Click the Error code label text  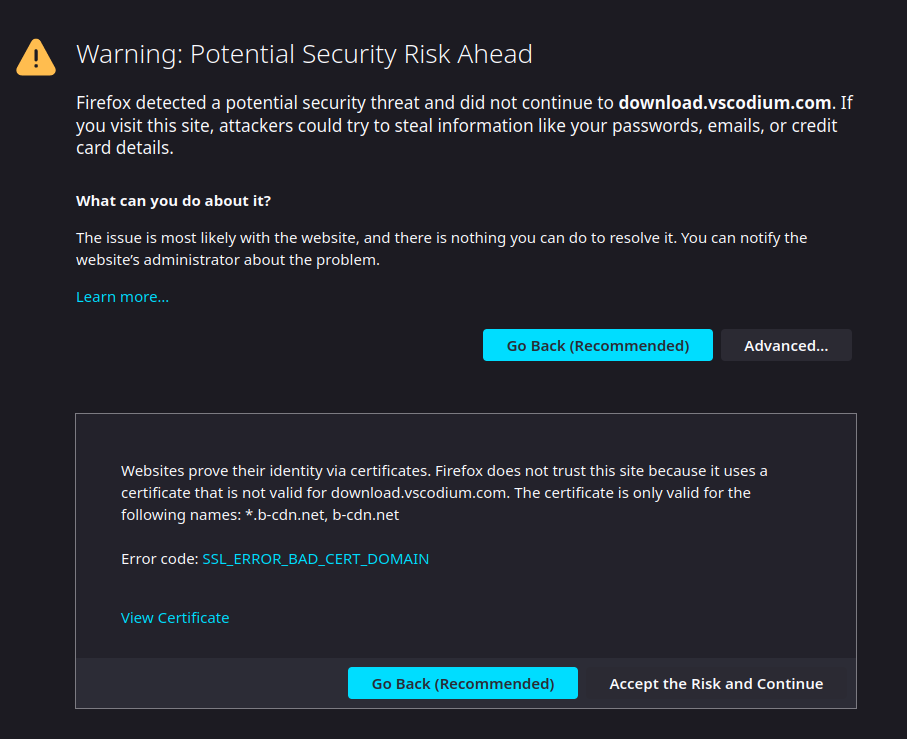(x=157, y=559)
